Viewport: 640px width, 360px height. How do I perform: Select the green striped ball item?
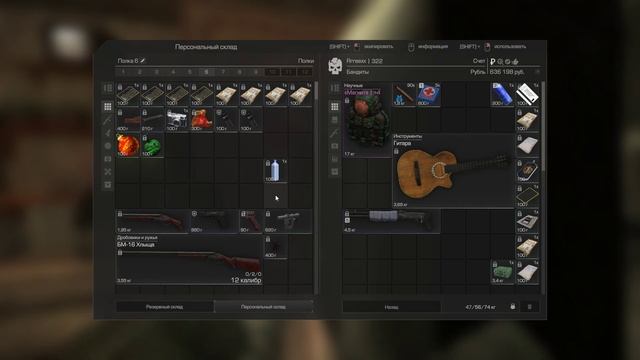tap(152, 145)
